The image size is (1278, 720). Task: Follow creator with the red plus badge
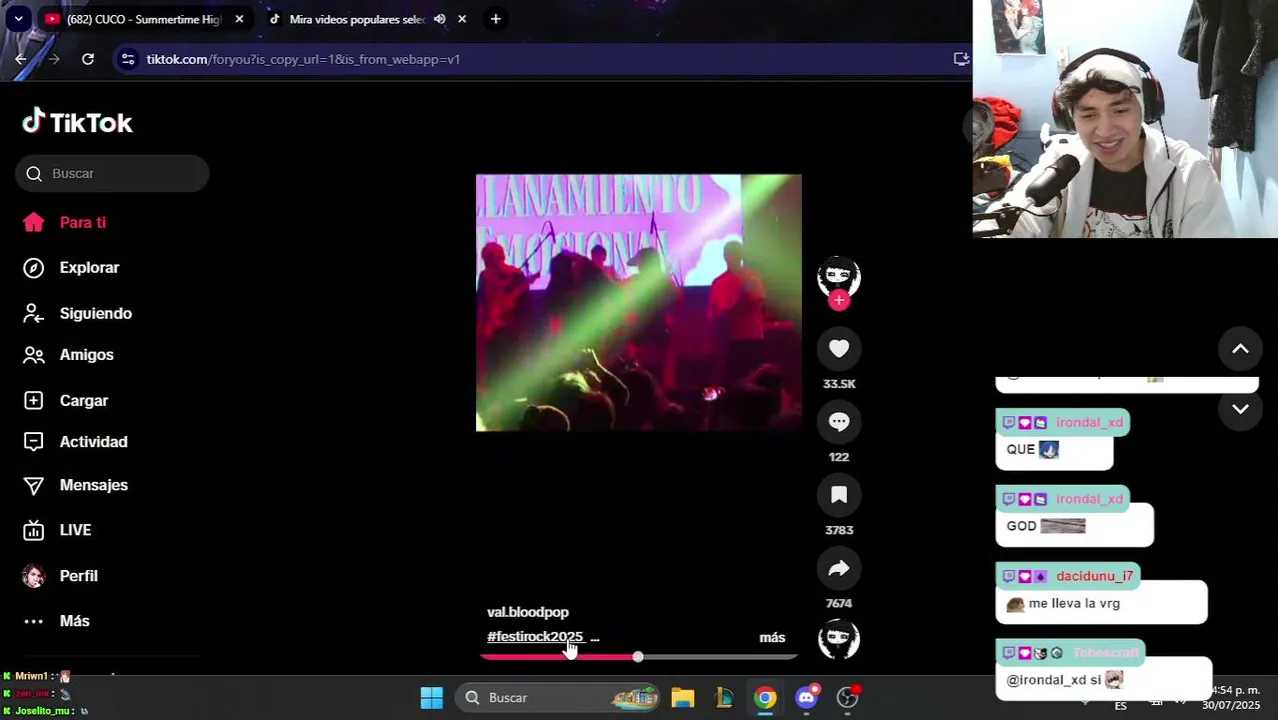click(x=839, y=300)
